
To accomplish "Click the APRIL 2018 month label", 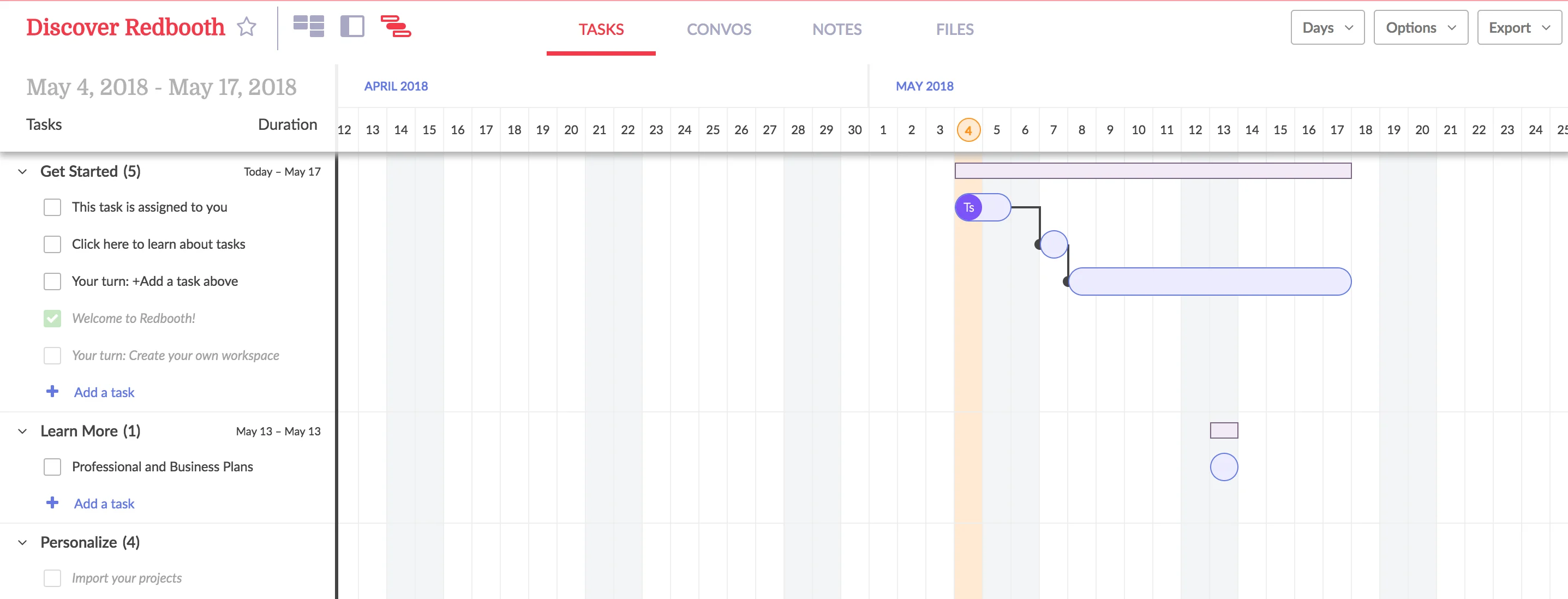I will click(x=396, y=86).
